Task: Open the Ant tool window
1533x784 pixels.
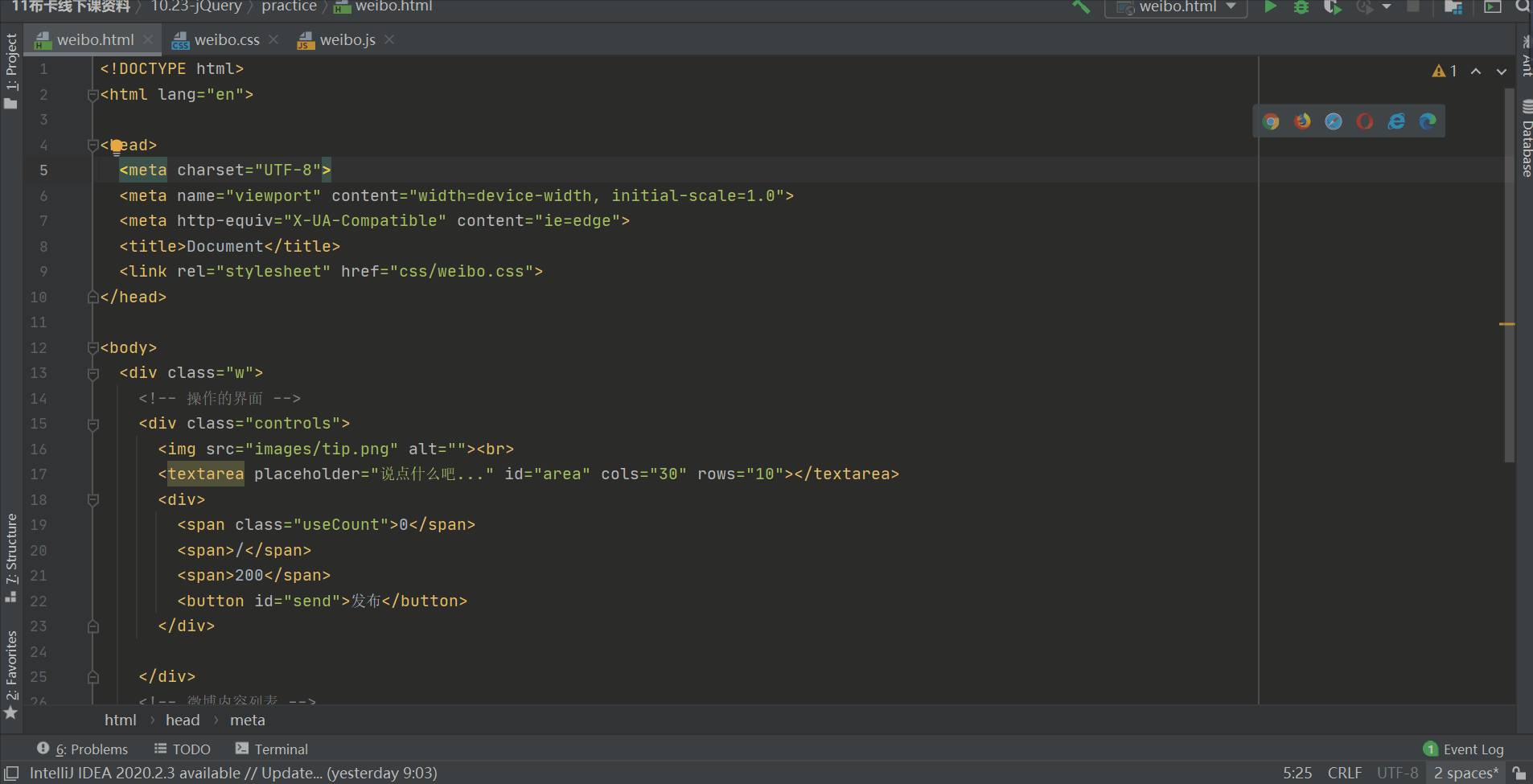Action: [1526, 55]
